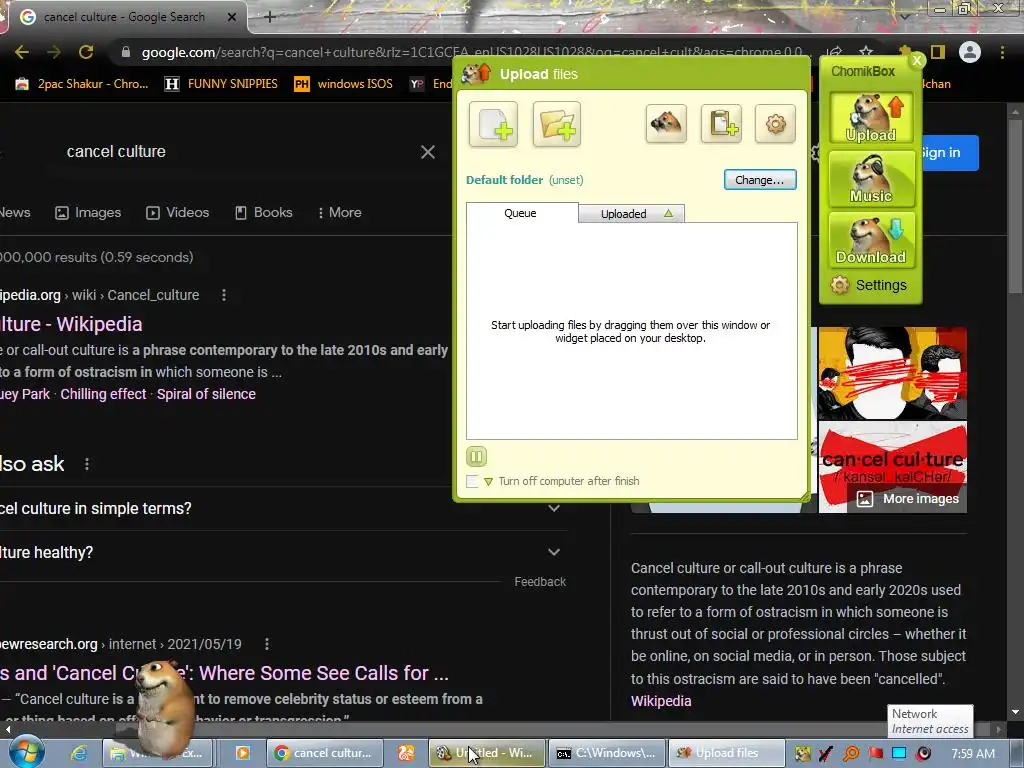Image resolution: width=1024 pixels, height=768 pixels.
Task: Add a file to the upload queue
Action: tap(493, 124)
